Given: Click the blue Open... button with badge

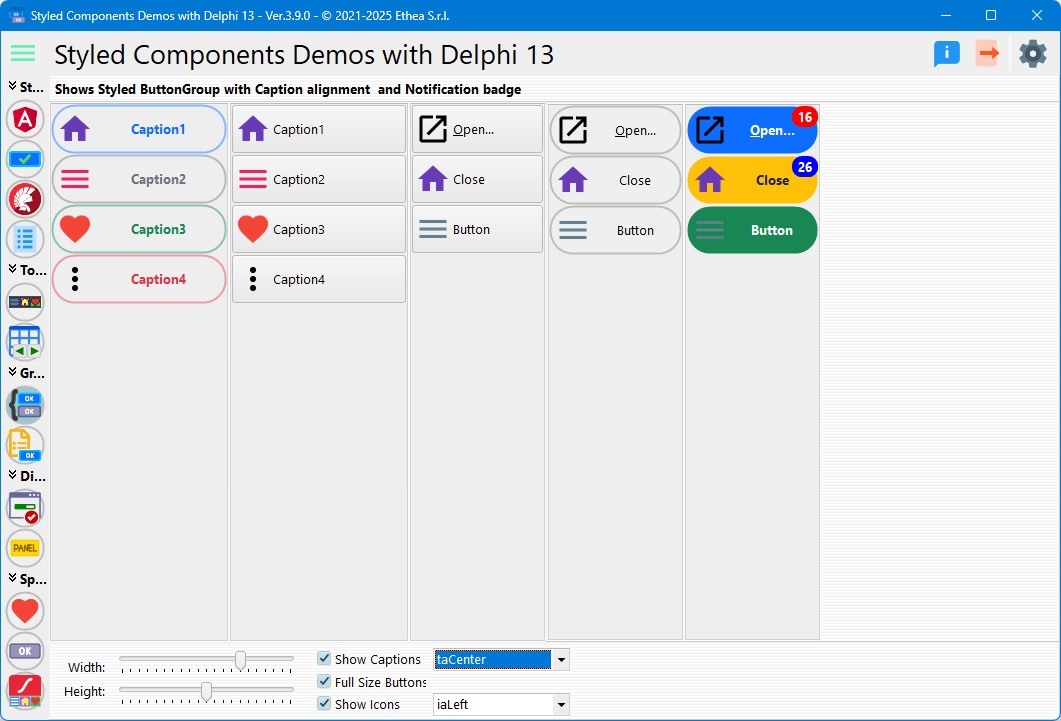Looking at the screenshot, I should pyautogui.click(x=752, y=131).
